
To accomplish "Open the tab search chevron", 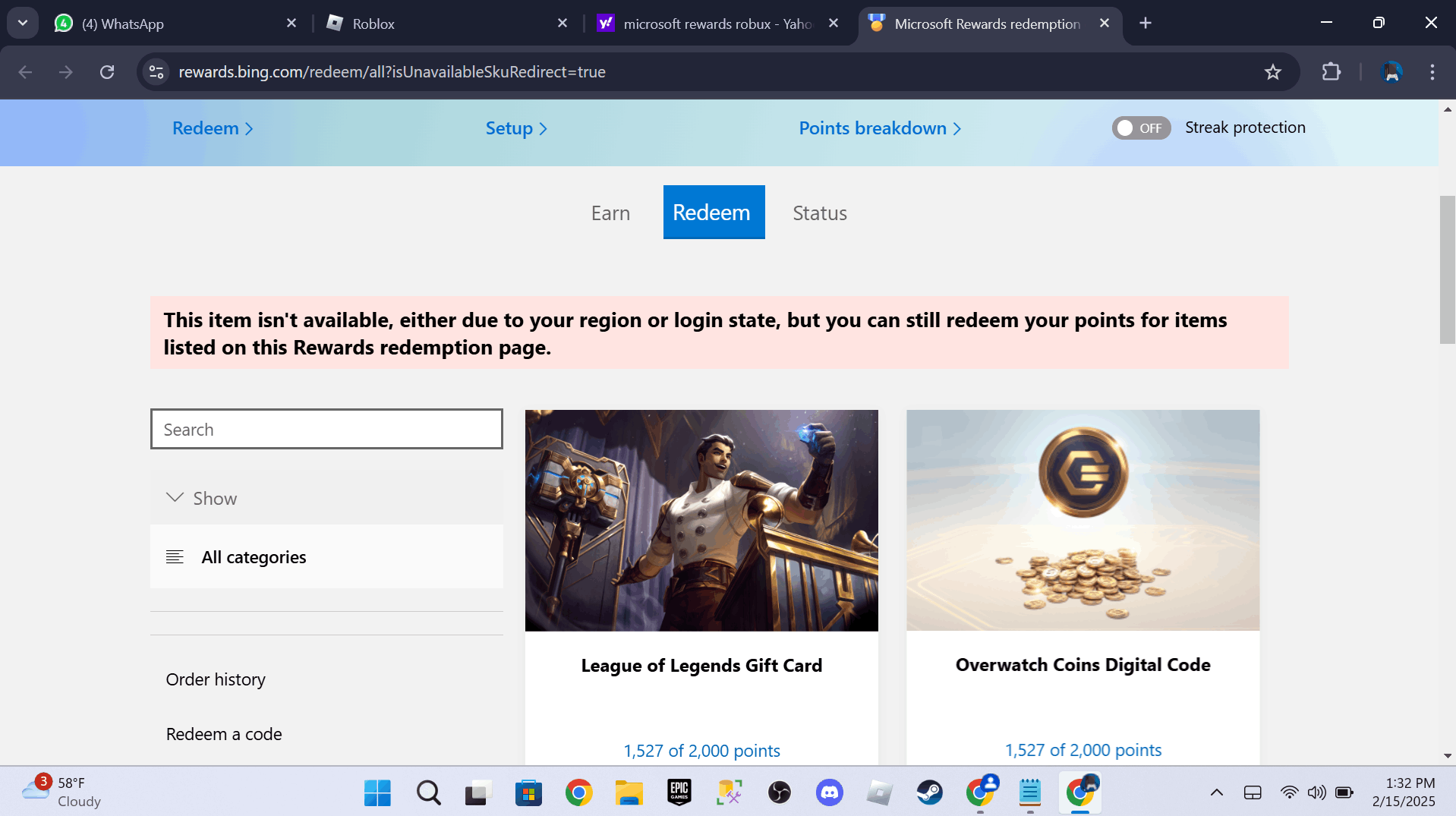I will tap(22, 23).
